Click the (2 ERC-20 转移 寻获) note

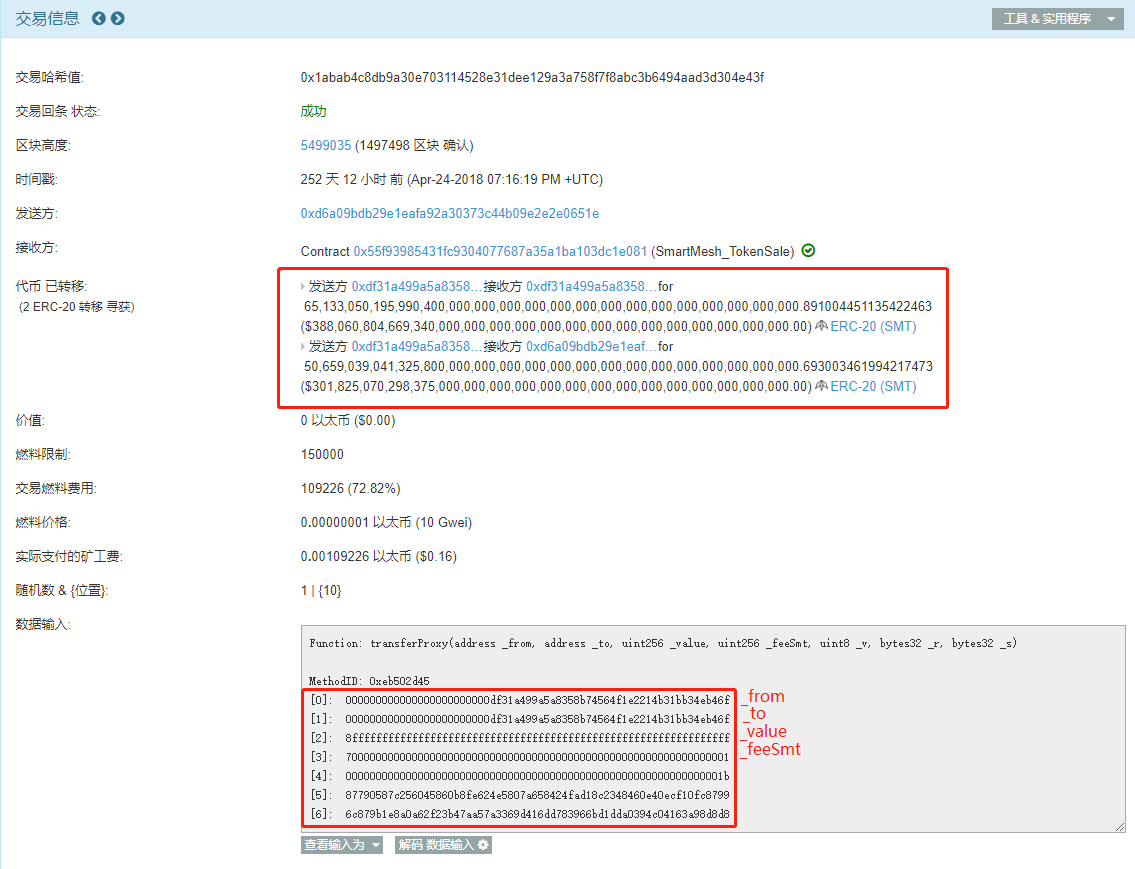point(76,307)
